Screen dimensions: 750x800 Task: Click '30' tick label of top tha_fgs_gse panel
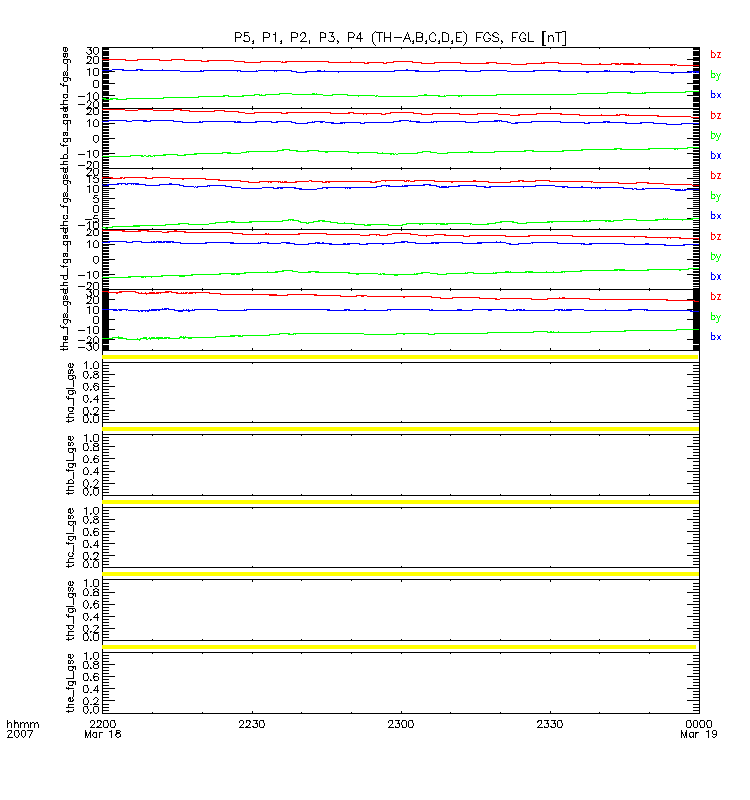click(x=93, y=51)
